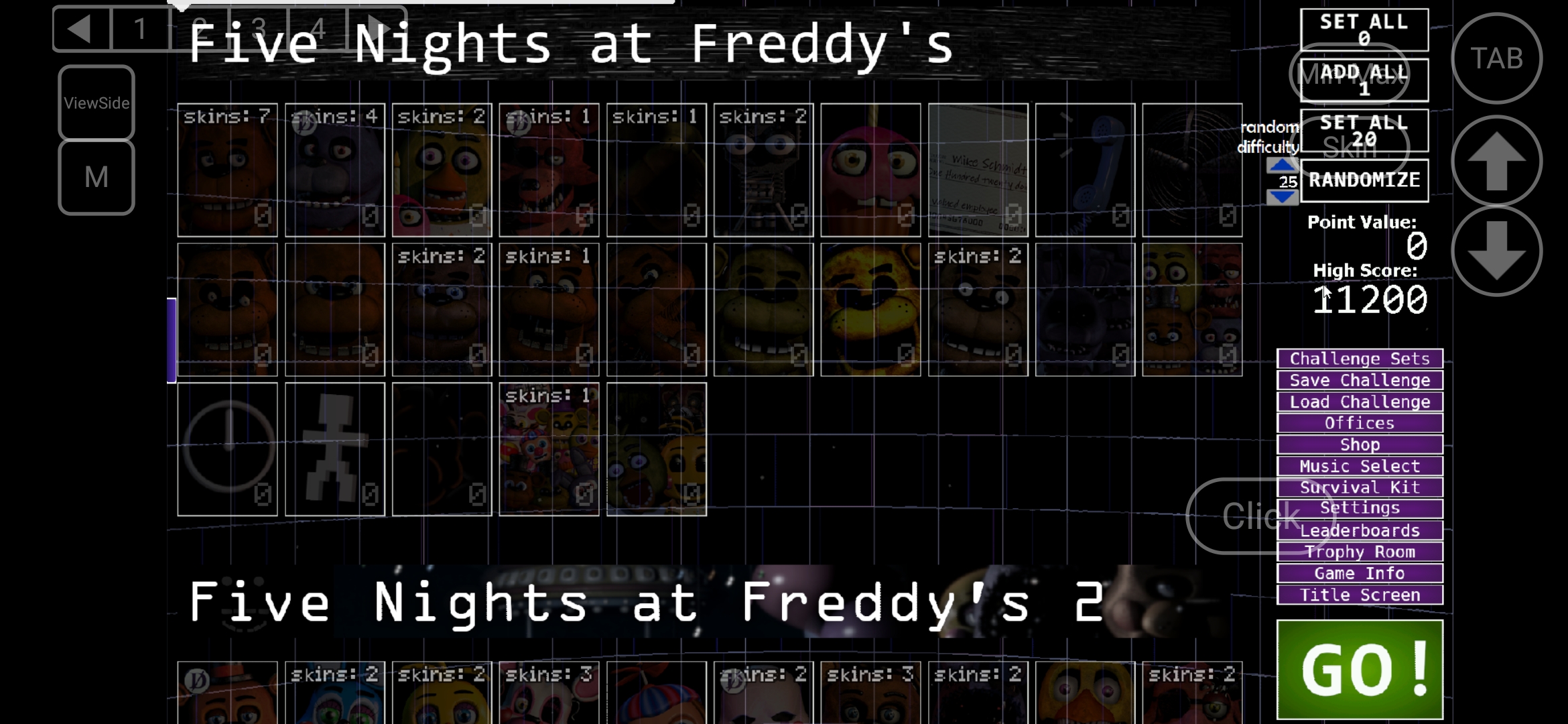Select the Trophy Room option

tap(1360, 551)
